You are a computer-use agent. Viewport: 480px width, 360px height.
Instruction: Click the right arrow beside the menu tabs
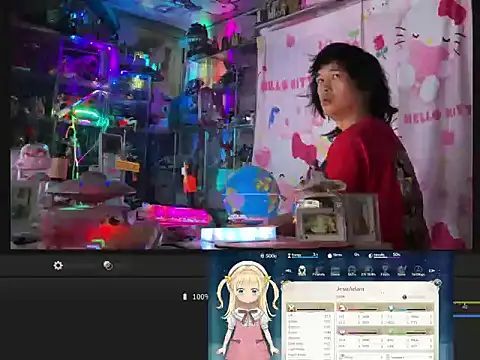click(x=432, y=271)
